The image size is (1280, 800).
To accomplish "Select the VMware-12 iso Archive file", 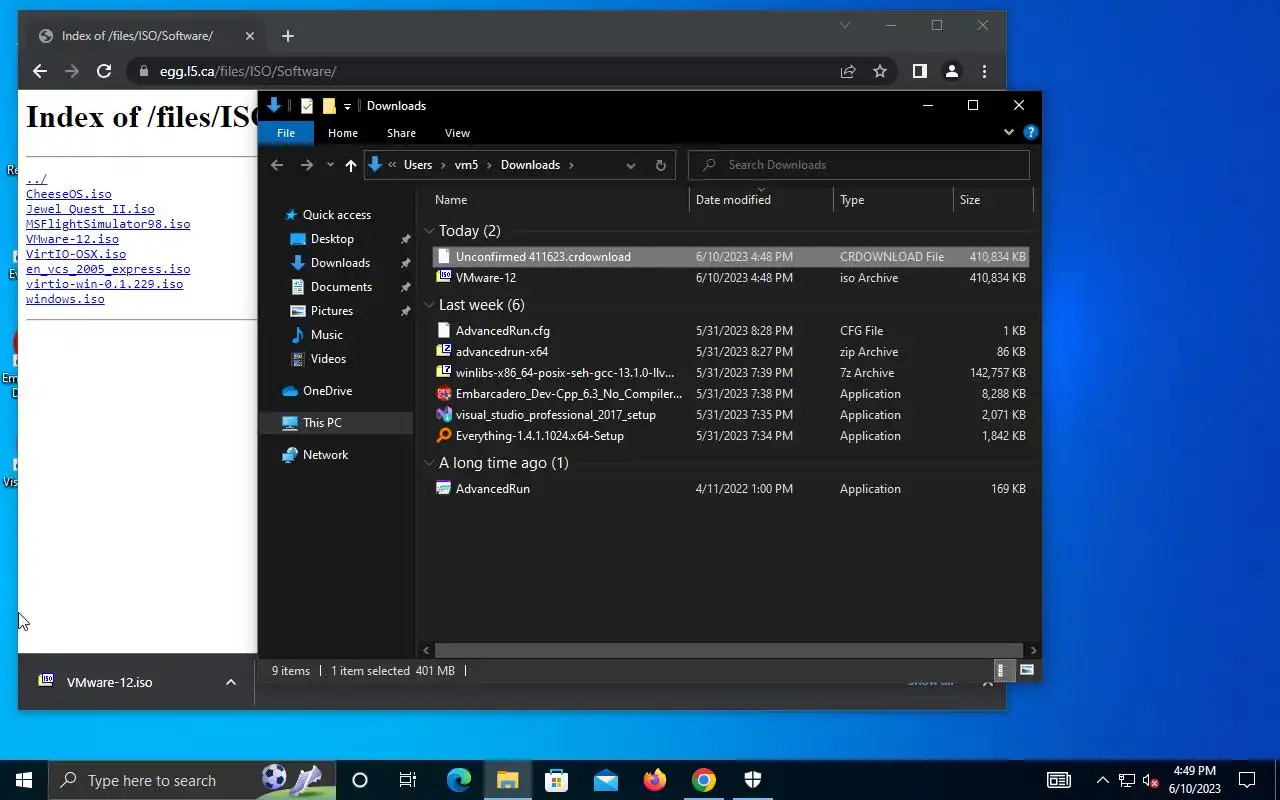I will click(x=730, y=278).
